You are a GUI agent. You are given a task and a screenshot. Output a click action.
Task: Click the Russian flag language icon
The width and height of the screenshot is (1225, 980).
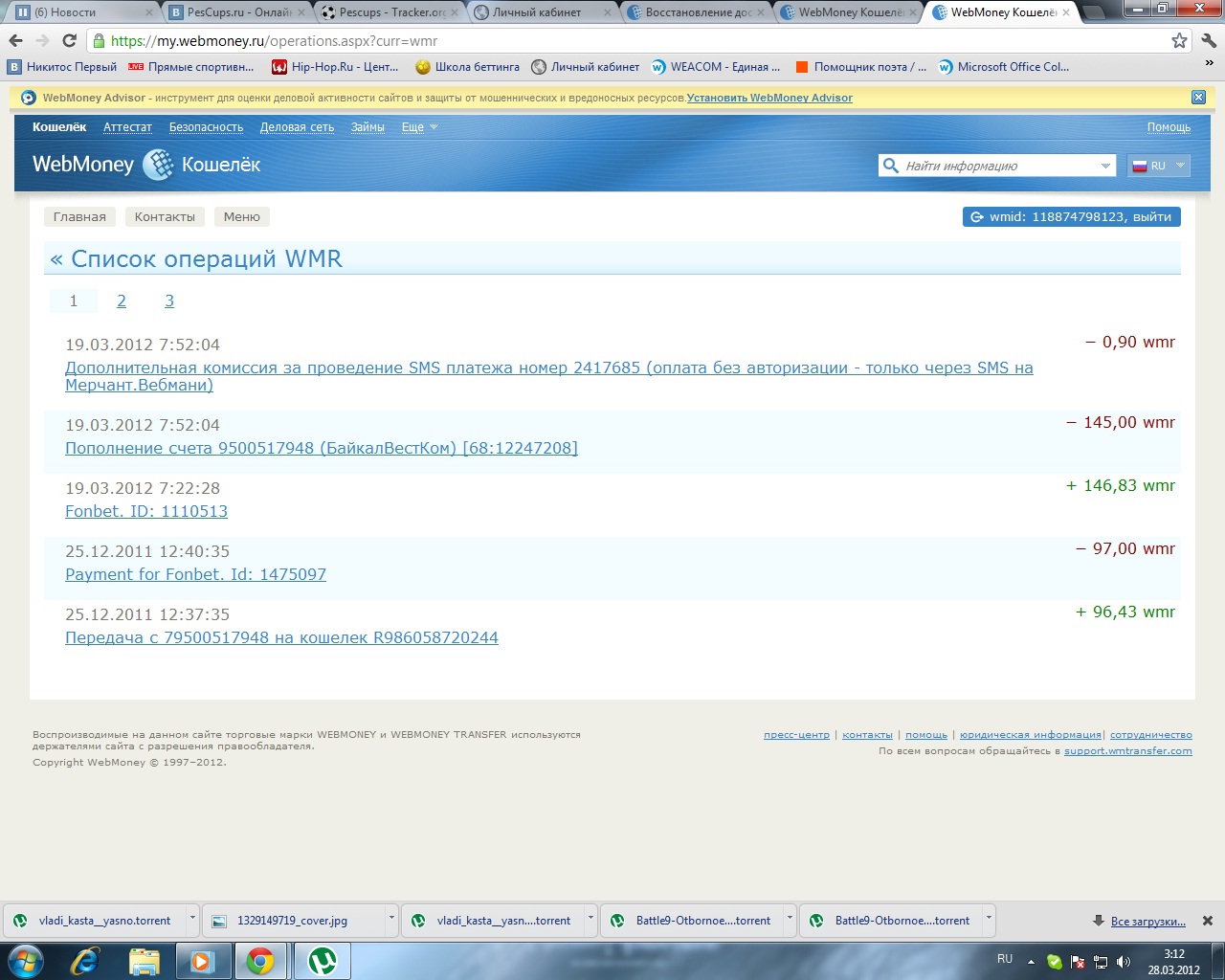[1139, 166]
